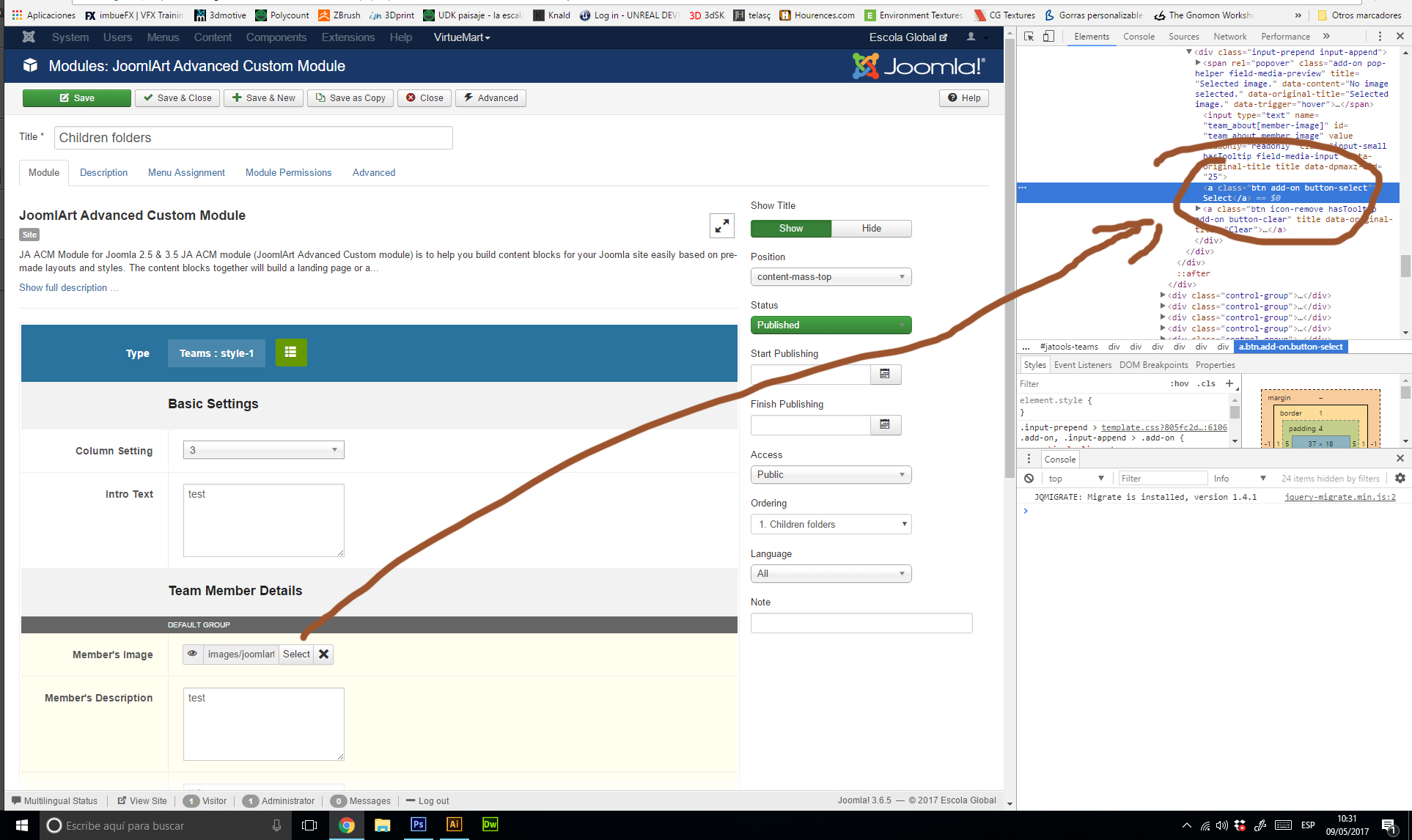Screen dimensions: 1412x840
Task: Click Show full description link
Action: pyautogui.click(x=67, y=288)
